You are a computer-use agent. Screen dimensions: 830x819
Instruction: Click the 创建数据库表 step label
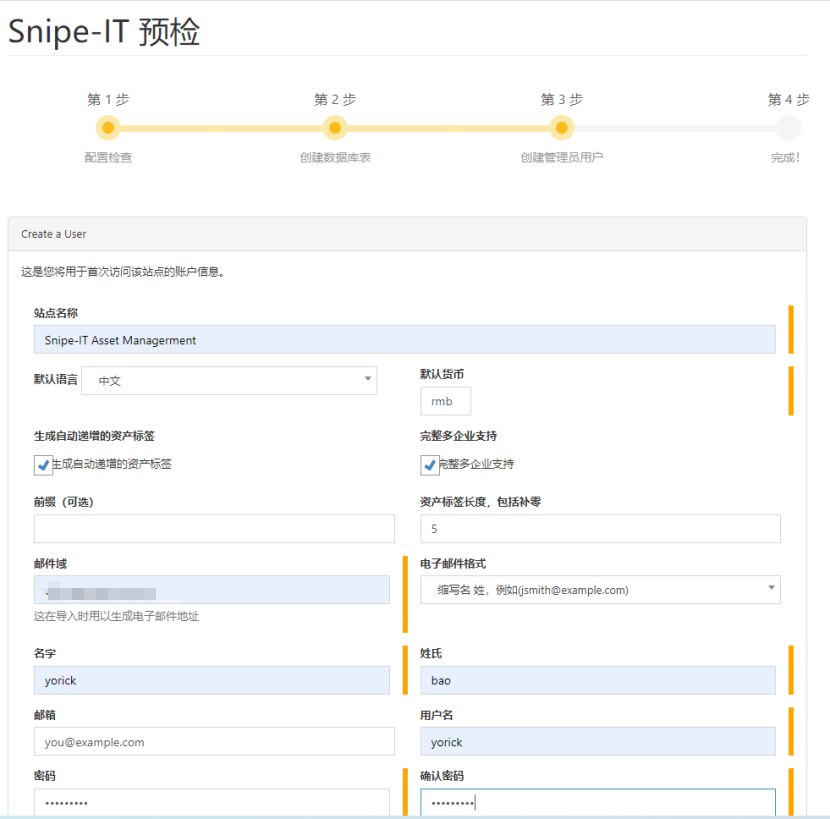click(335, 157)
